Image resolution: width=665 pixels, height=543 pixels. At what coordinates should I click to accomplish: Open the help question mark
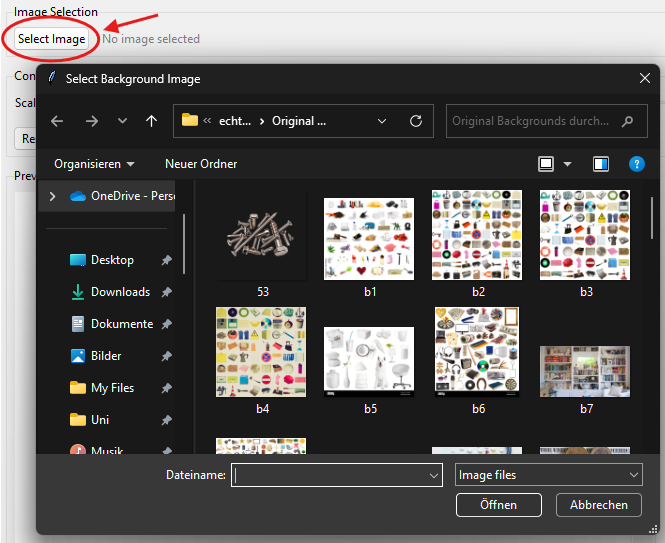637,164
